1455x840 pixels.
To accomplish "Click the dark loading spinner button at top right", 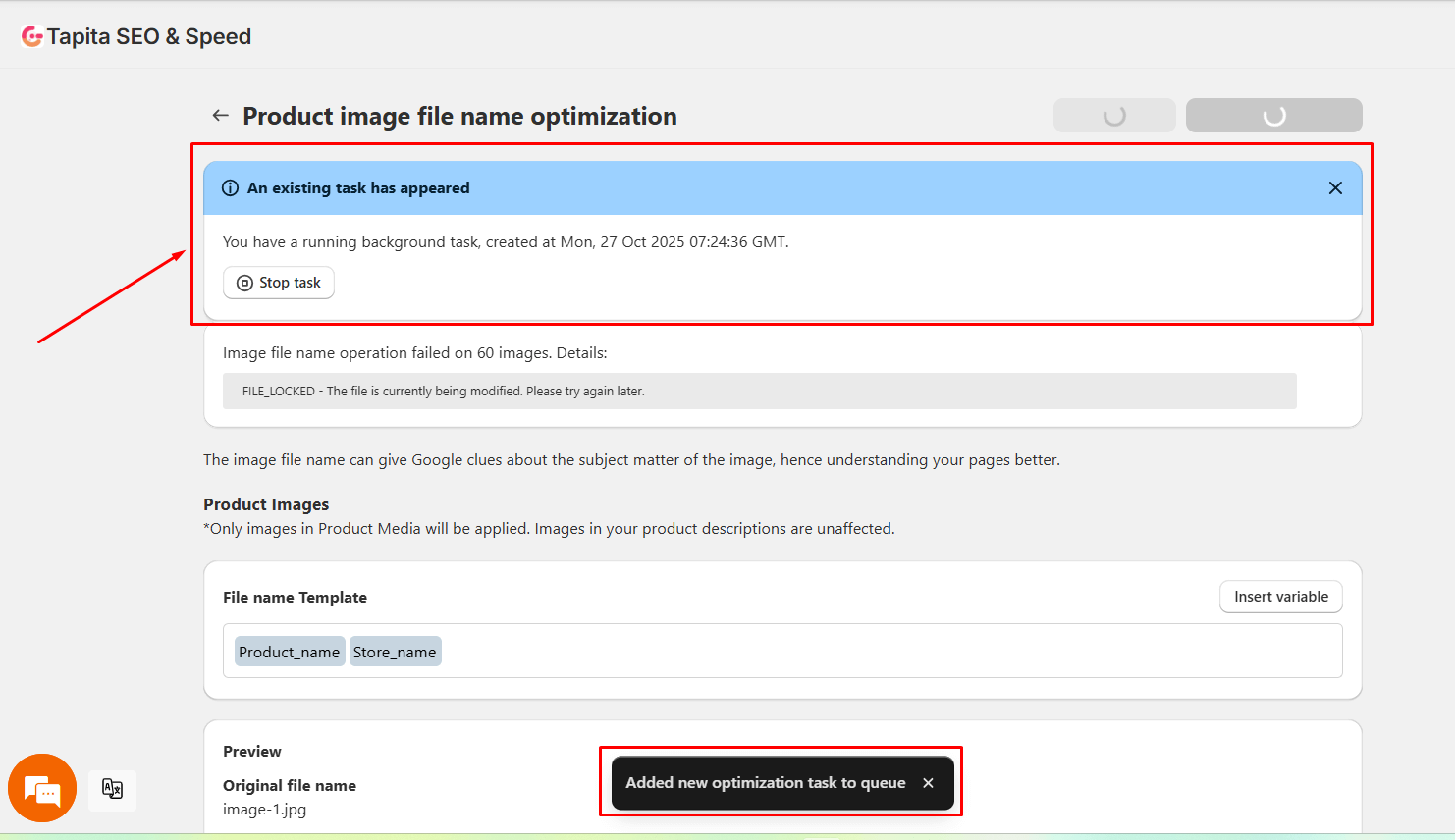I will coord(1273,115).
